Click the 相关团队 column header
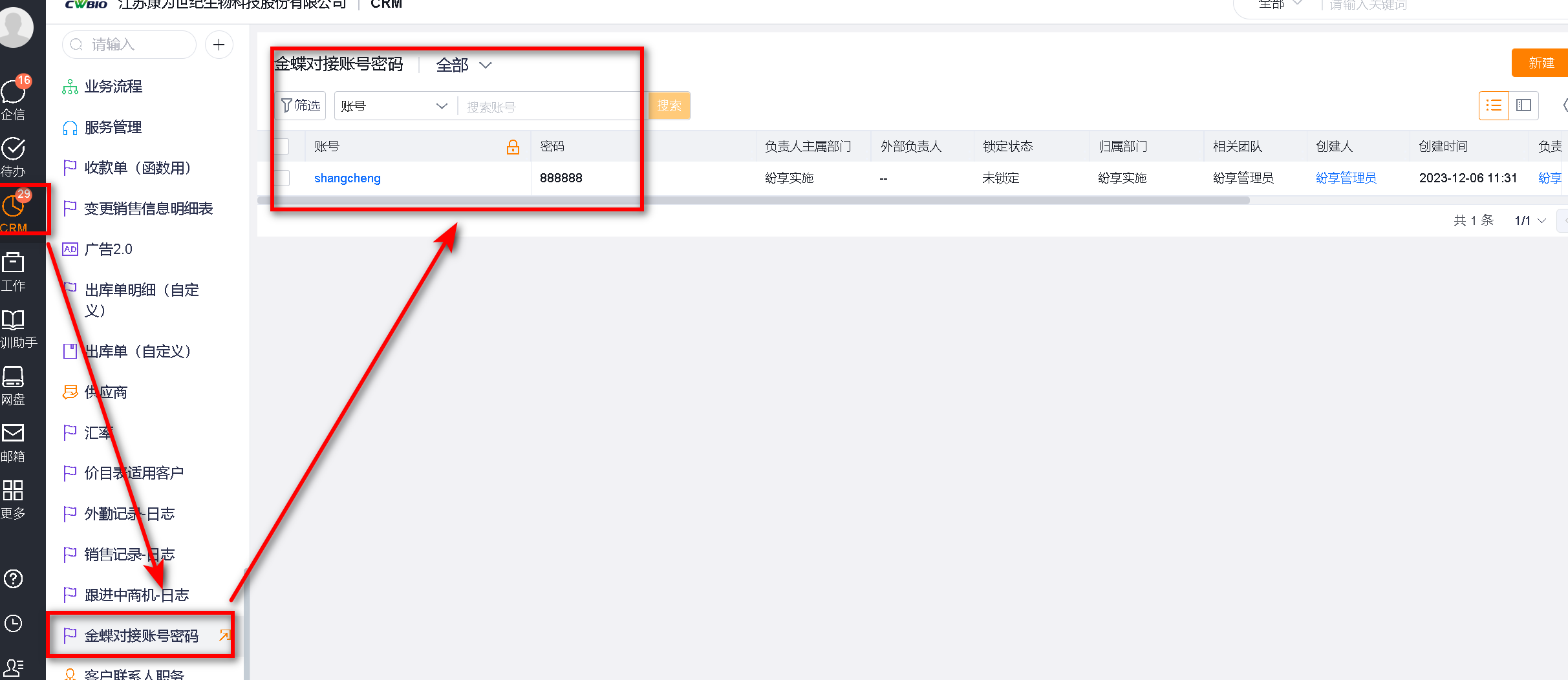1568x680 pixels. (1238, 147)
